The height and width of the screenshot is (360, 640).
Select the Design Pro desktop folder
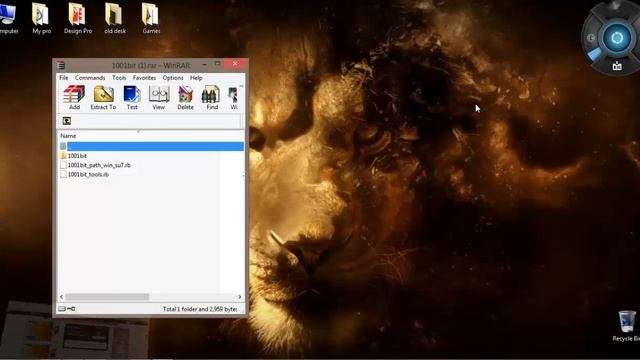pos(78,18)
